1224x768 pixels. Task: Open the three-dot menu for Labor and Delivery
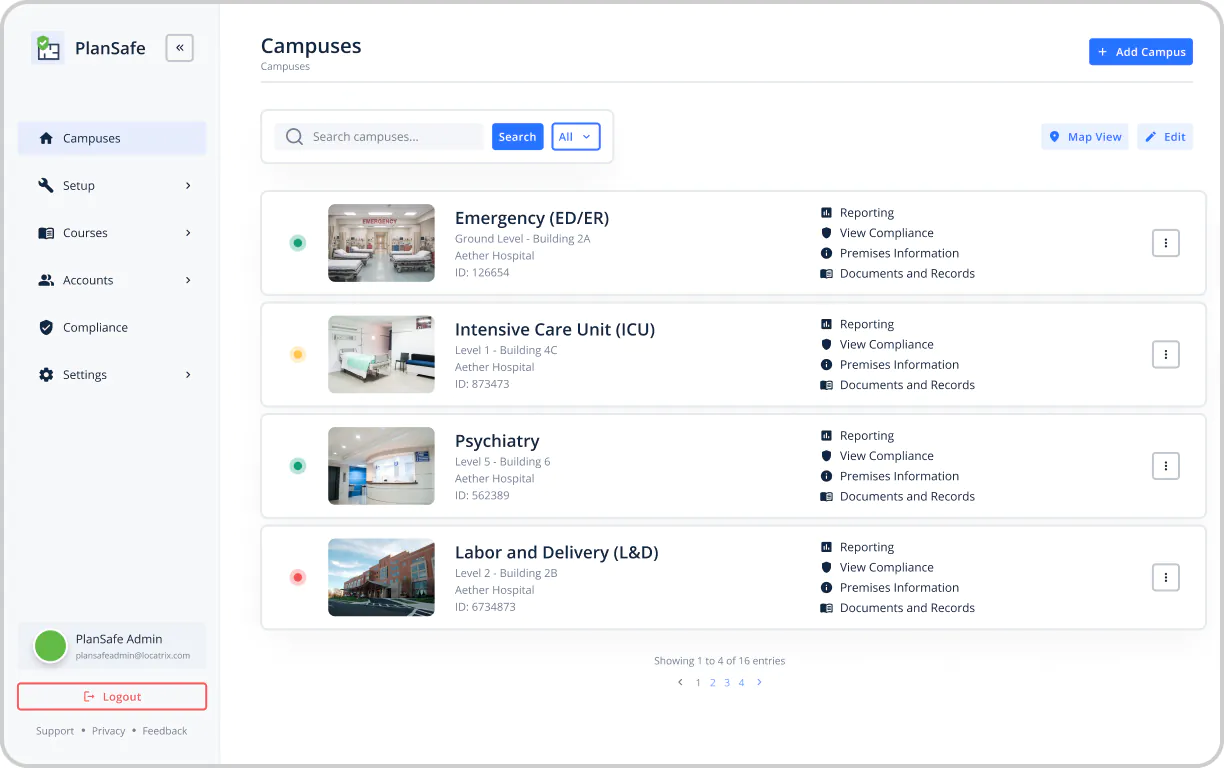(x=1165, y=577)
